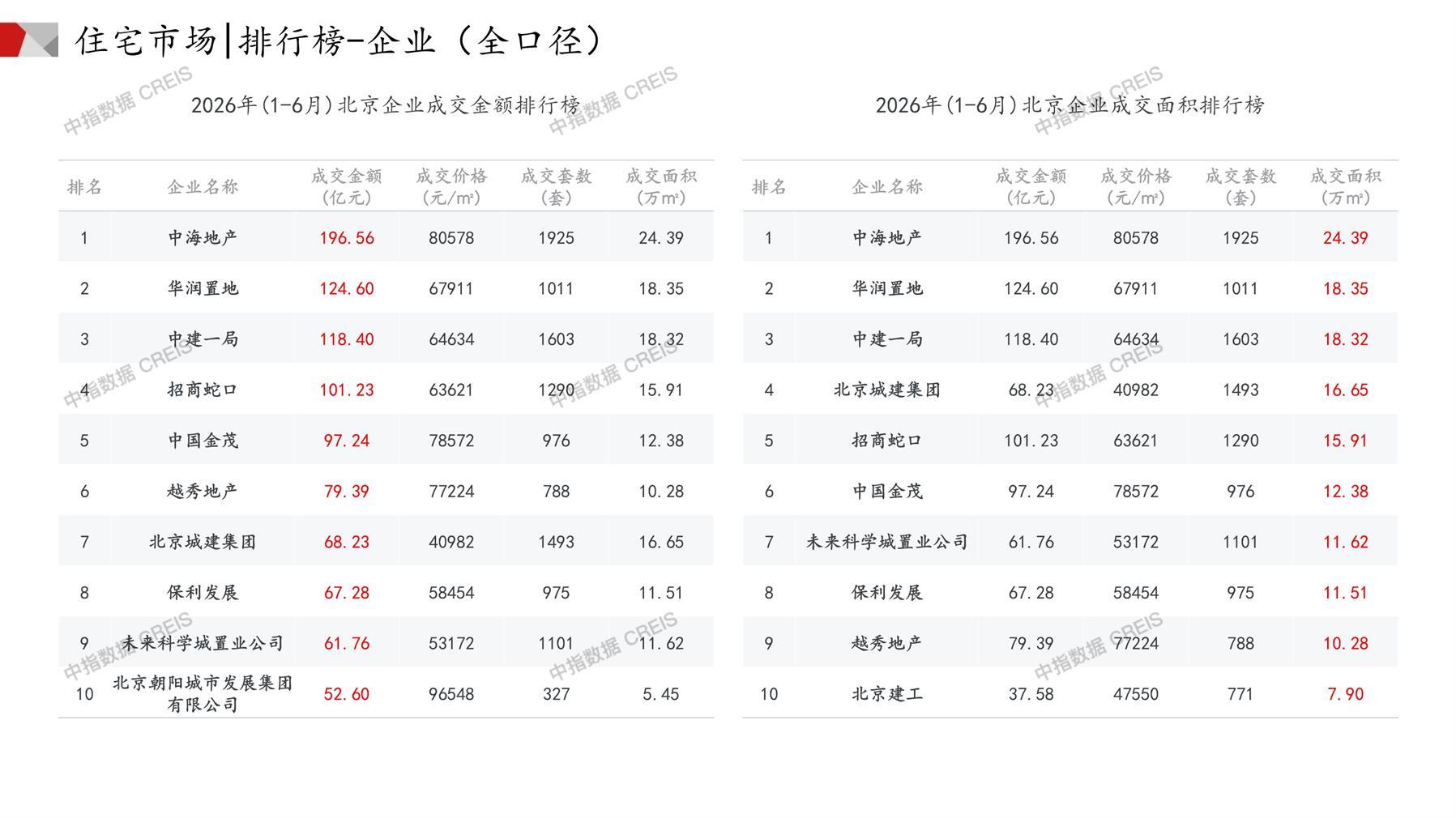
Task: Click 中建一局 in the left amount table
Action: pyautogui.click(x=203, y=339)
